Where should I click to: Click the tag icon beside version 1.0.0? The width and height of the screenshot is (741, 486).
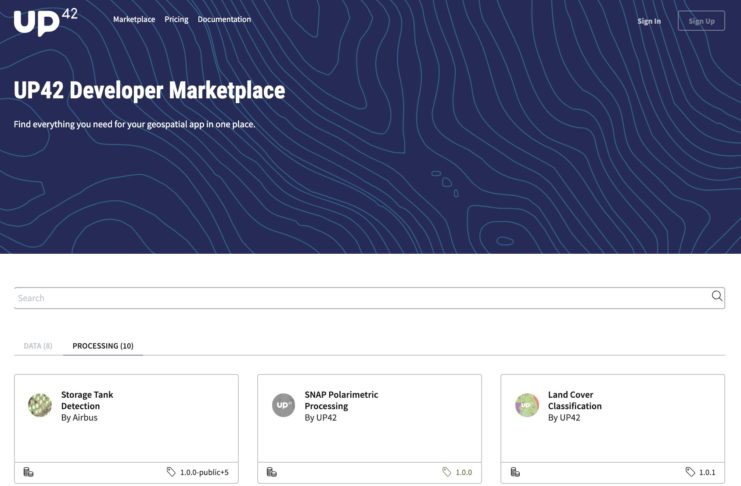pyautogui.click(x=447, y=472)
